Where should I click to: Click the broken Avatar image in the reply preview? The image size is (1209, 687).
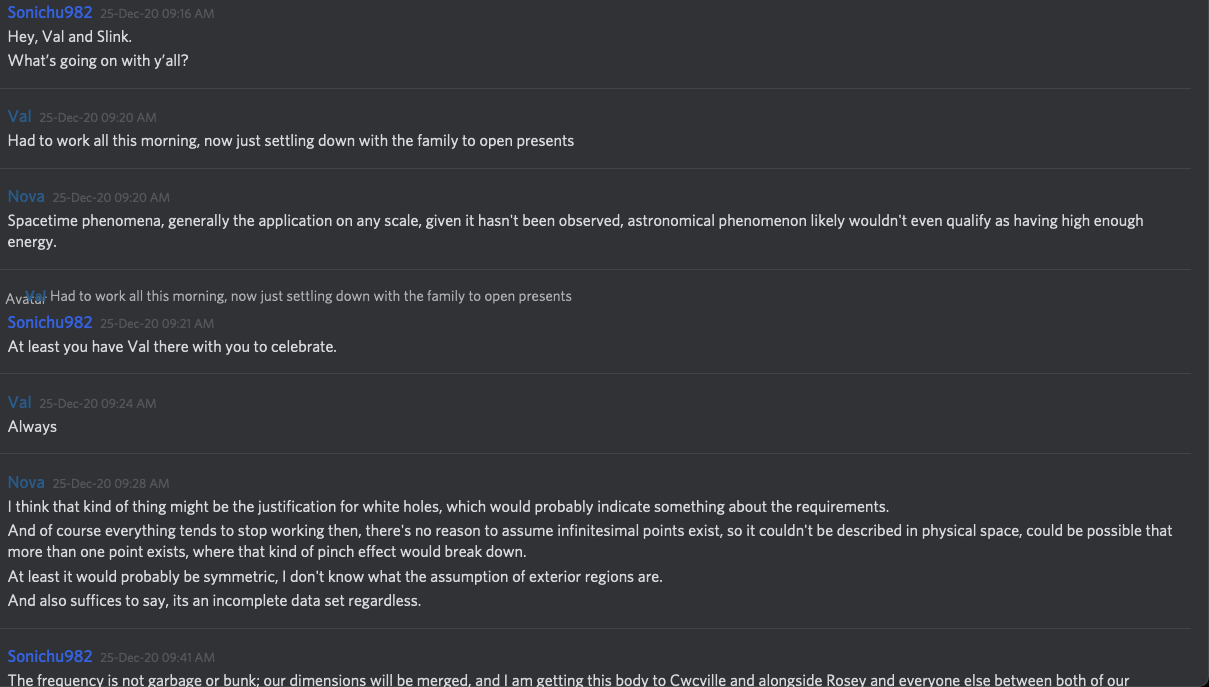coord(16,299)
